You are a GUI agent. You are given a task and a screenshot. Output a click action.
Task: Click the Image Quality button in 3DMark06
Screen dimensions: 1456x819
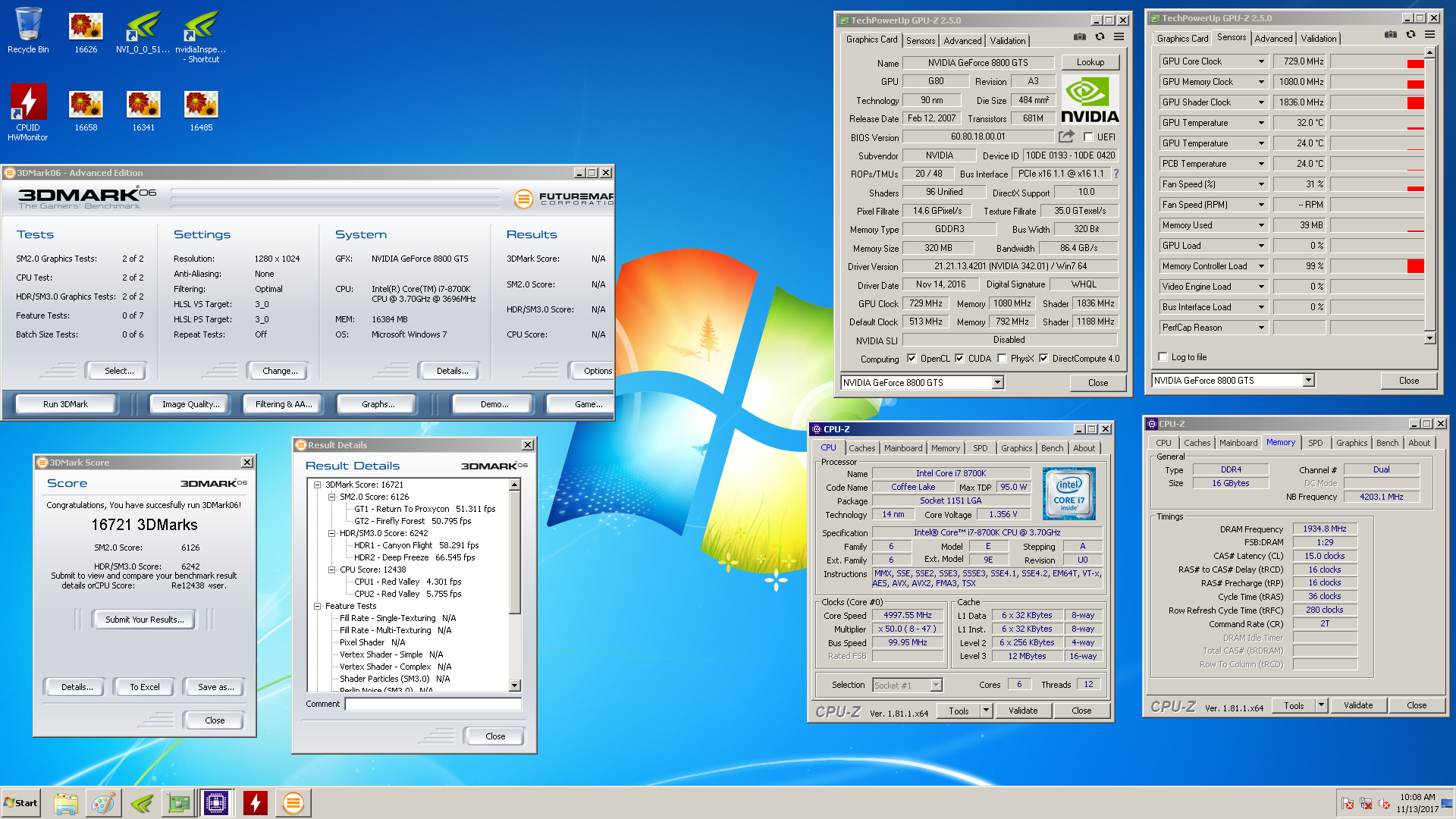pyautogui.click(x=190, y=404)
